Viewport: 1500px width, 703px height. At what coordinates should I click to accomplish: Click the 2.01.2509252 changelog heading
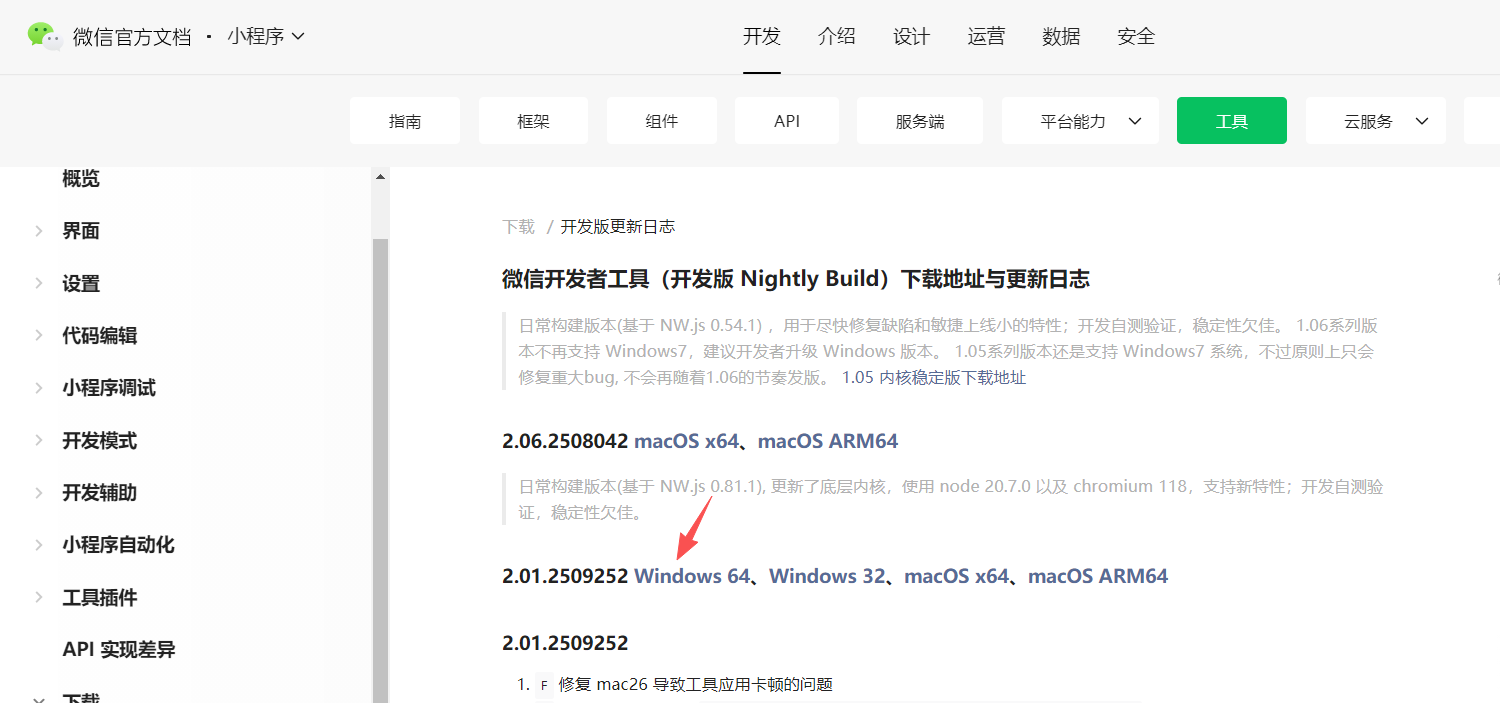565,643
